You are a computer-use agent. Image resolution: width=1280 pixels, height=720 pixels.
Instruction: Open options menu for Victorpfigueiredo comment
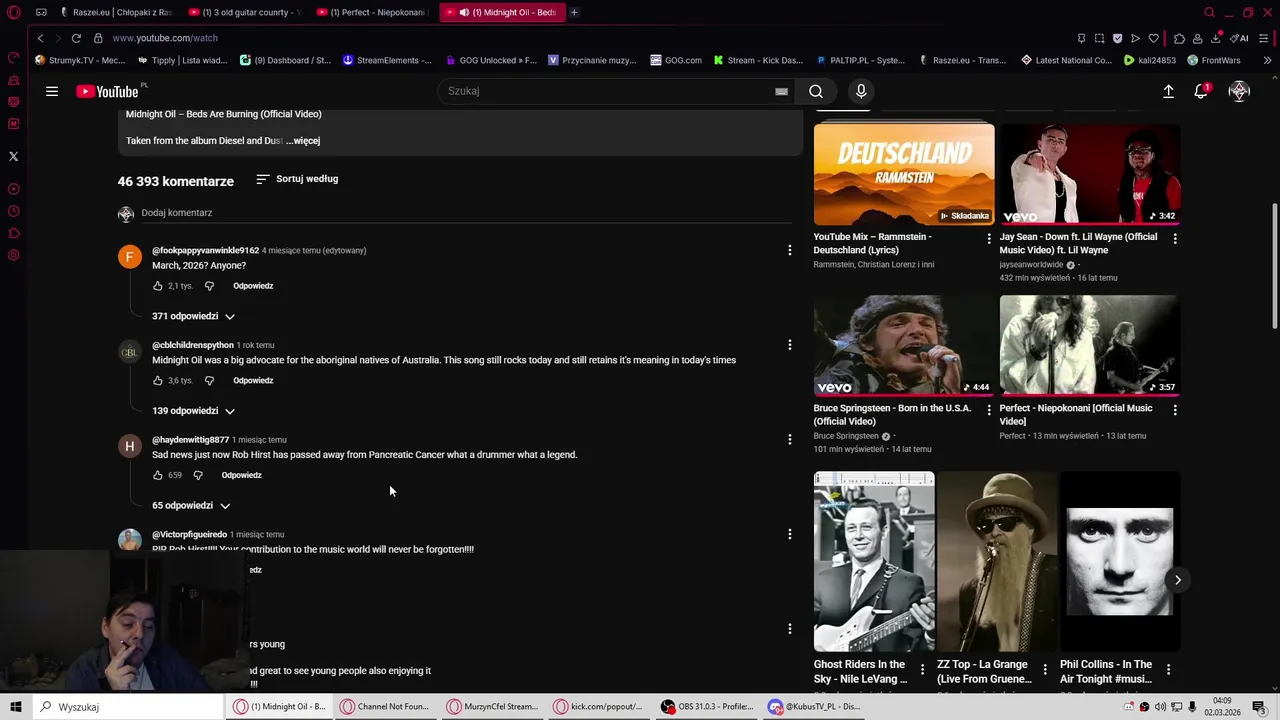click(x=789, y=534)
